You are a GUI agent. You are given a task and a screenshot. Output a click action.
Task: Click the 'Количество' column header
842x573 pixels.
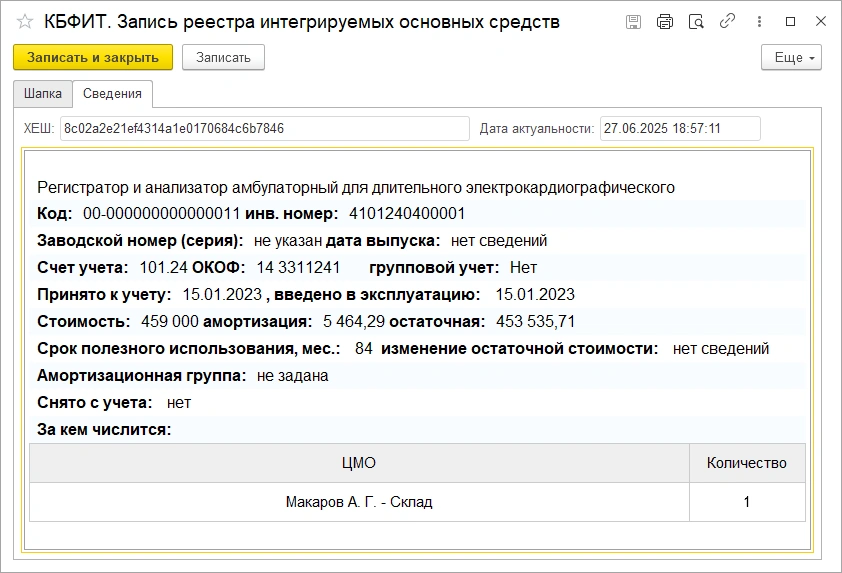tap(747, 463)
